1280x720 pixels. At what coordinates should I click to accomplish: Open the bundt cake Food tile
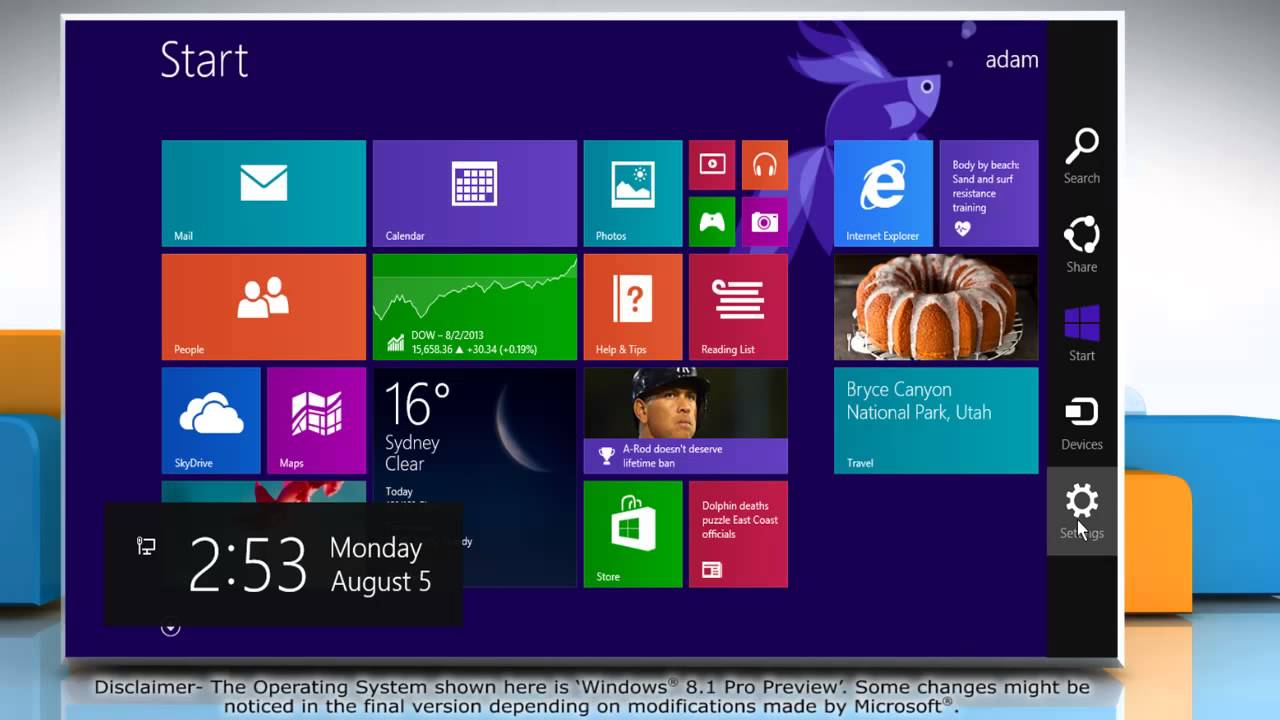(936, 307)
